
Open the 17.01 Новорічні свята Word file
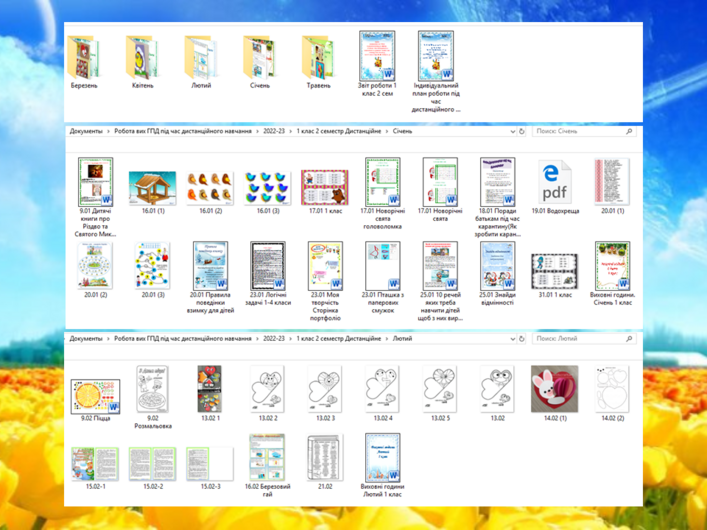pyautogui.click(x=440, y=182)
